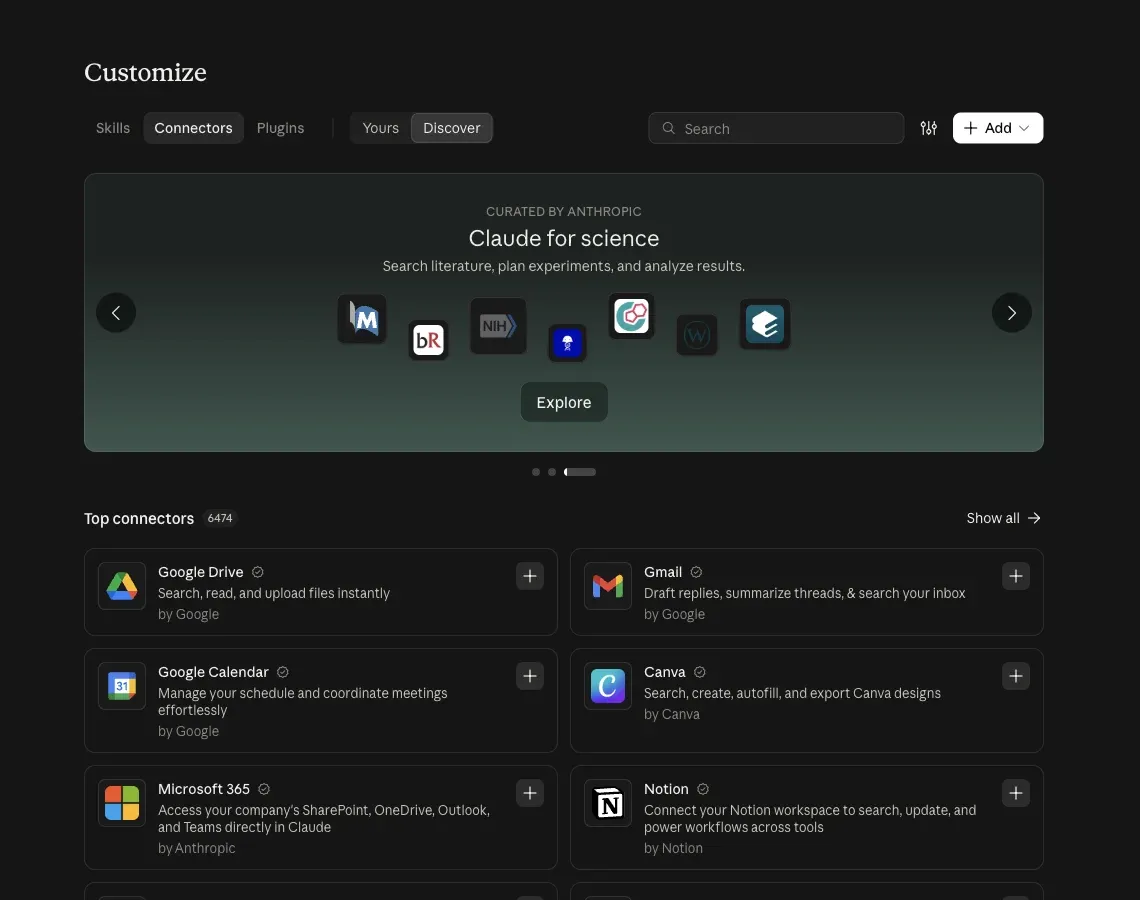Click the dark W connector icon

coord(697,335)
